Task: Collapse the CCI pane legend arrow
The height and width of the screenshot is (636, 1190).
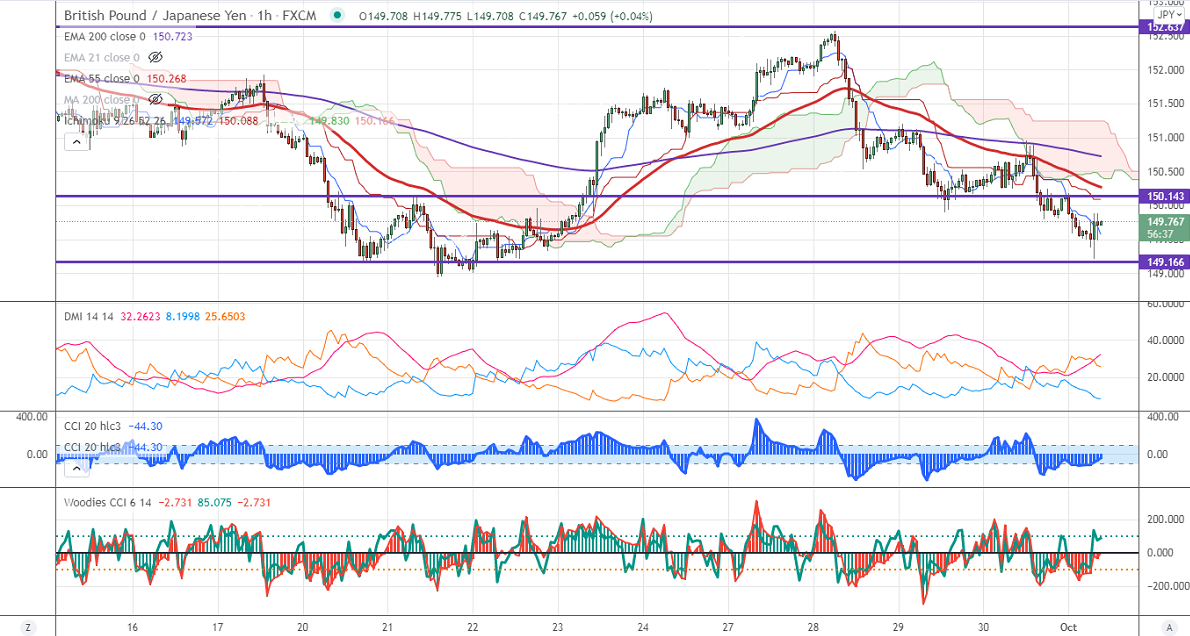Action: [77, 468]
